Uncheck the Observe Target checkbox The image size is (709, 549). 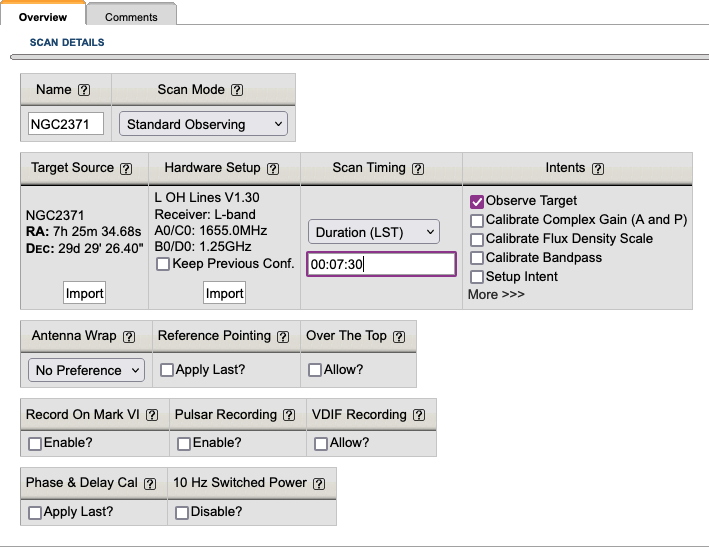tap(477, 202)
